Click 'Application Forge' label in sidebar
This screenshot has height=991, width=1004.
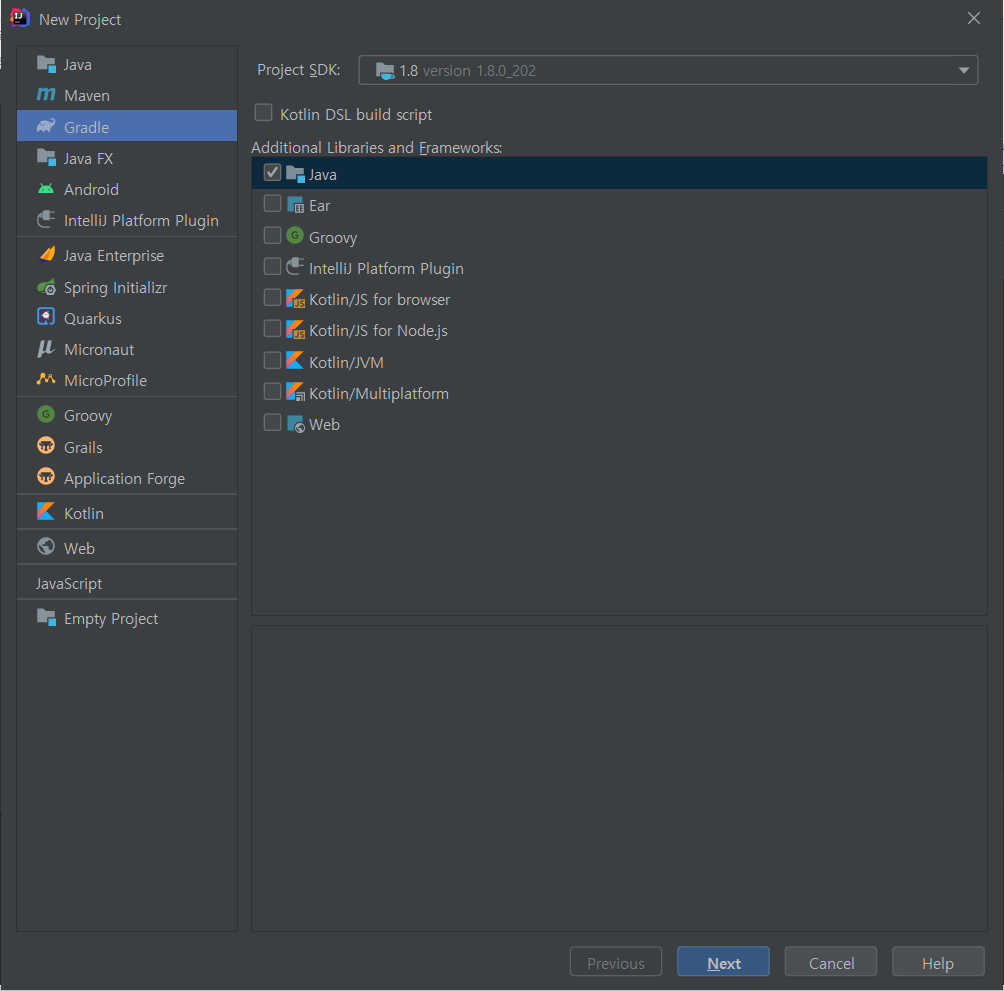124,479
